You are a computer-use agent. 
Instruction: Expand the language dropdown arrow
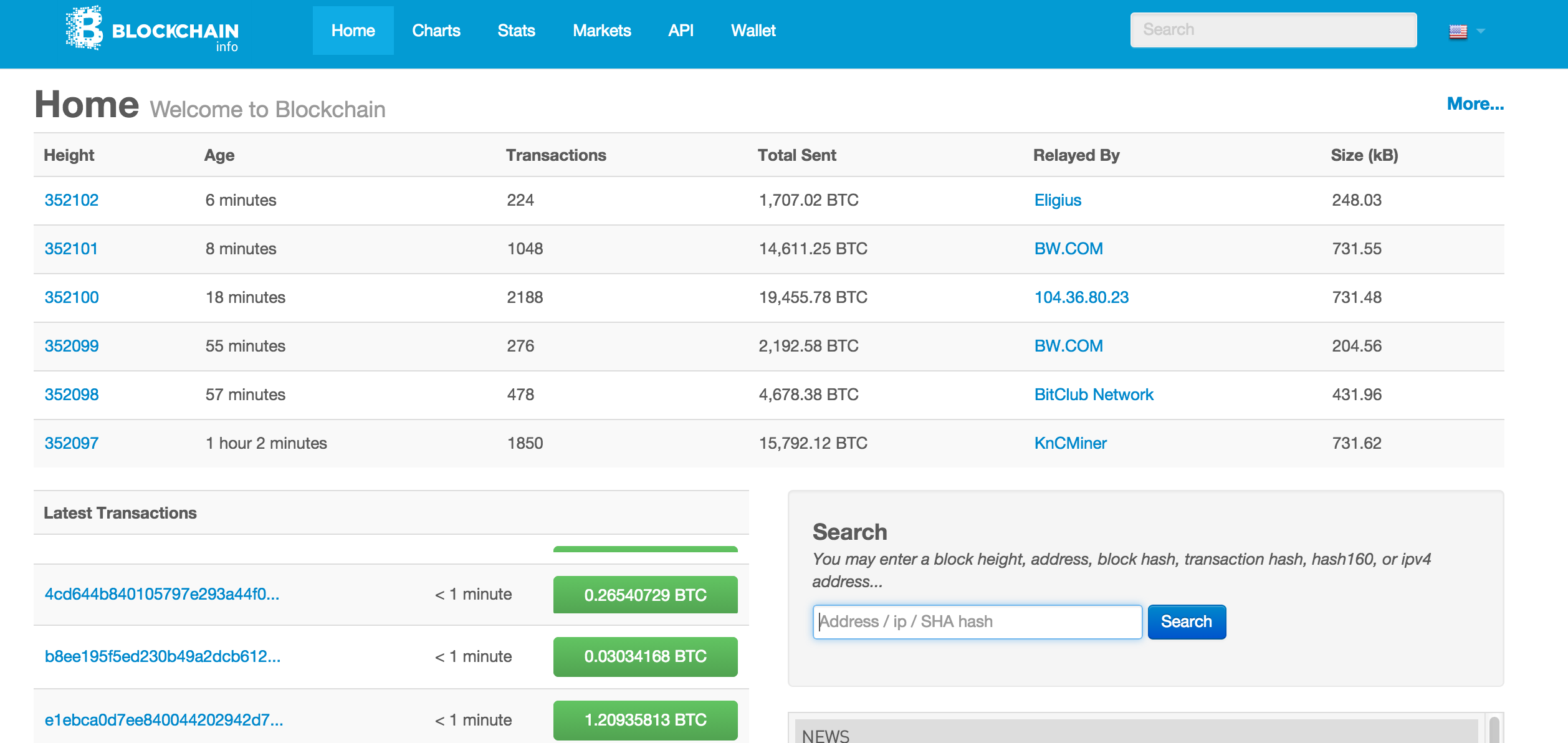[x=1481, y=31]
